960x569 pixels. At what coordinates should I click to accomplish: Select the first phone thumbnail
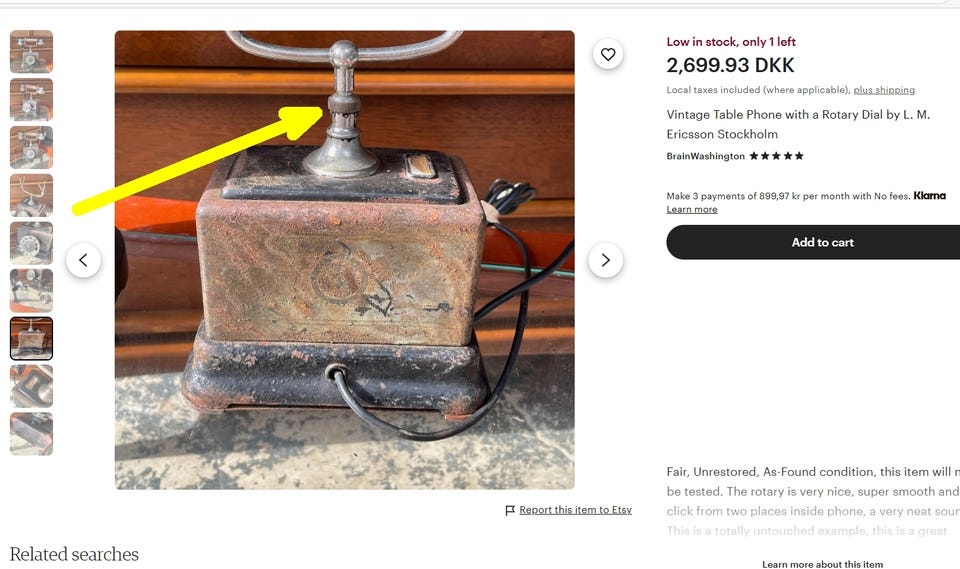click(31, 51)
